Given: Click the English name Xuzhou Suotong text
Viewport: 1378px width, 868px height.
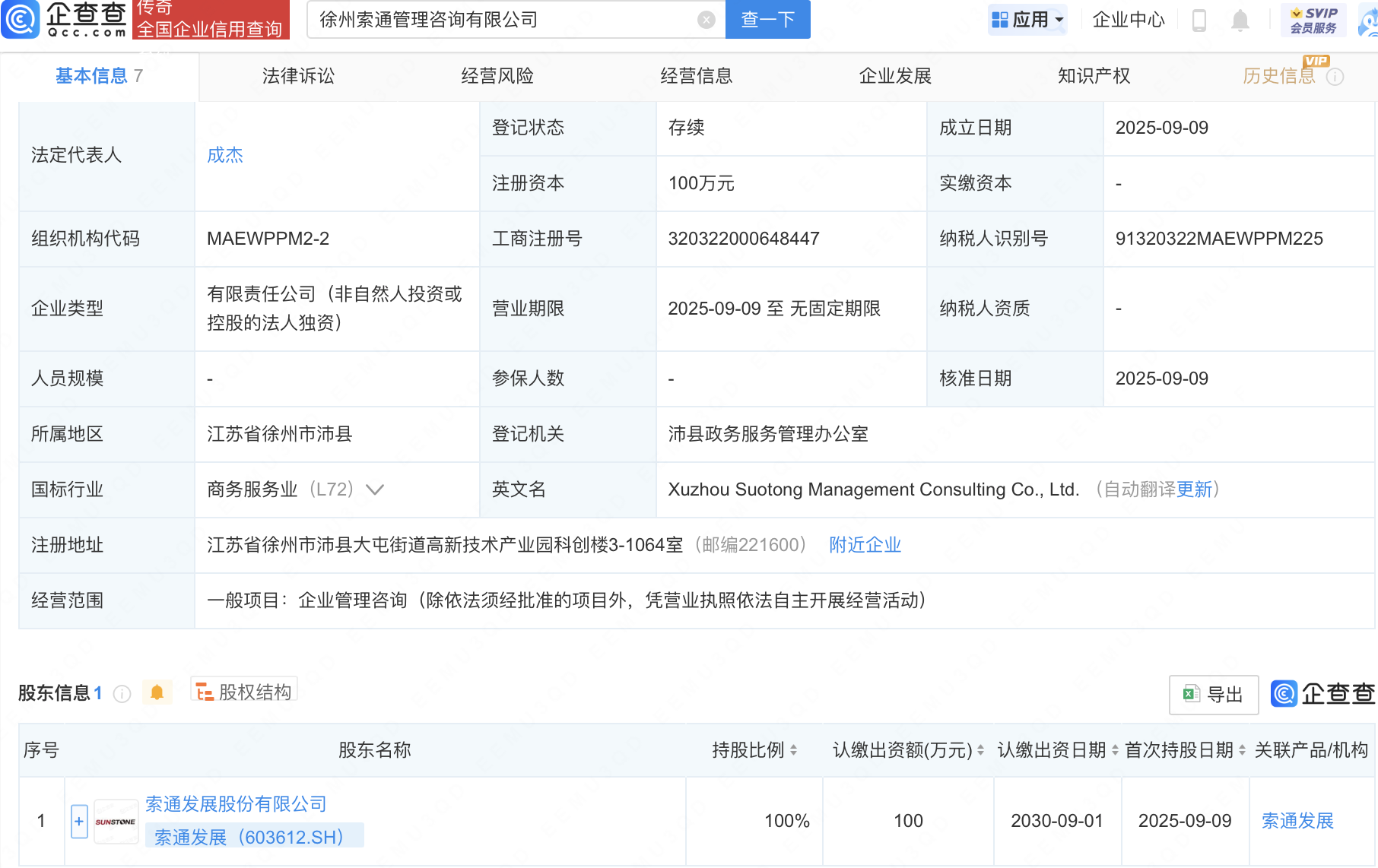Looking at the screenshot, I should pos(874,489).
